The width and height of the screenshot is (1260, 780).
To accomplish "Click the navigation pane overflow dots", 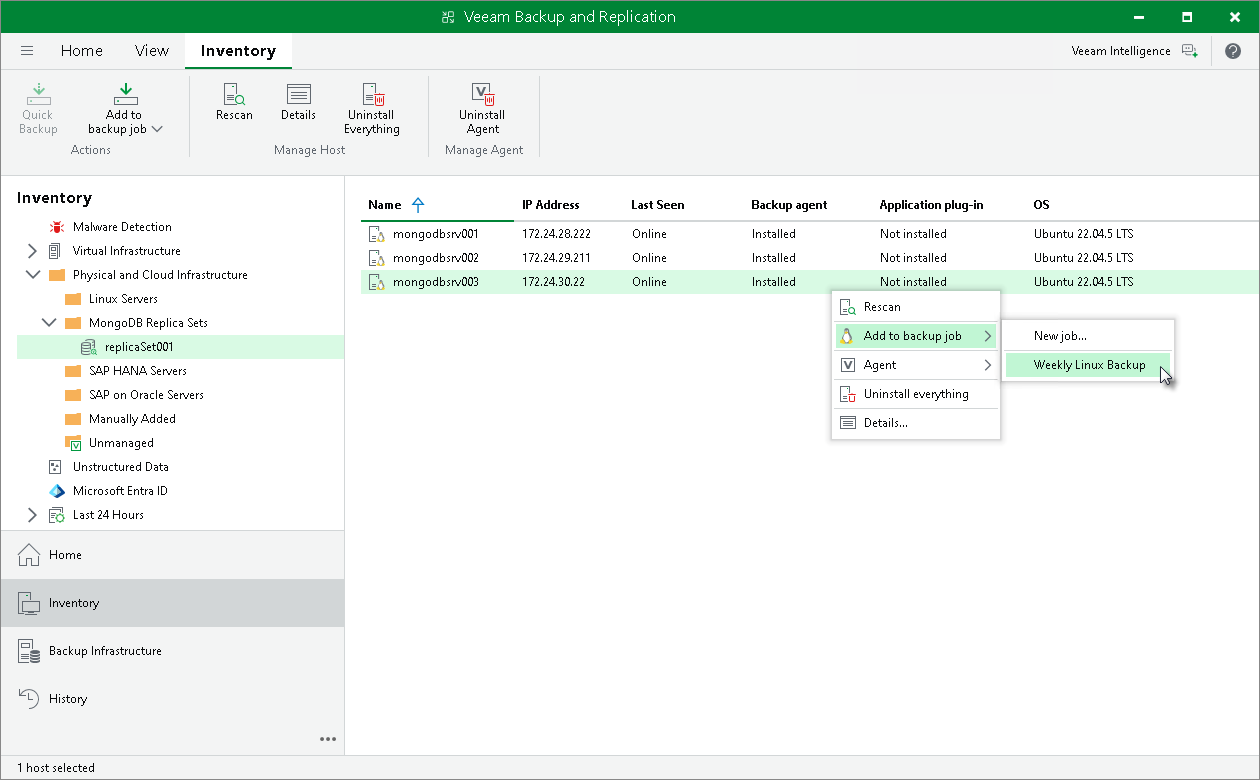I will (x=328, y=739).
